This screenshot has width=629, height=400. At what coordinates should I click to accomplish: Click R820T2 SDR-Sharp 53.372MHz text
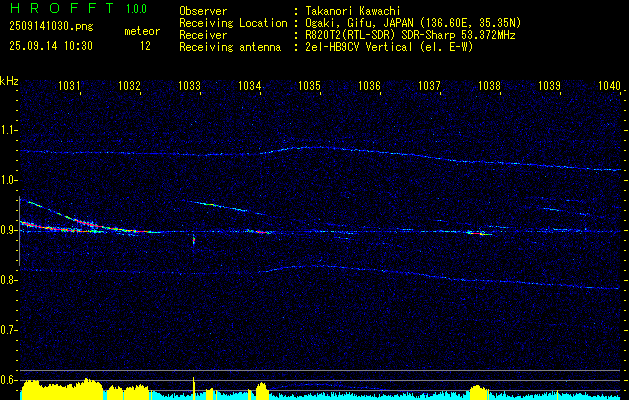410,35
